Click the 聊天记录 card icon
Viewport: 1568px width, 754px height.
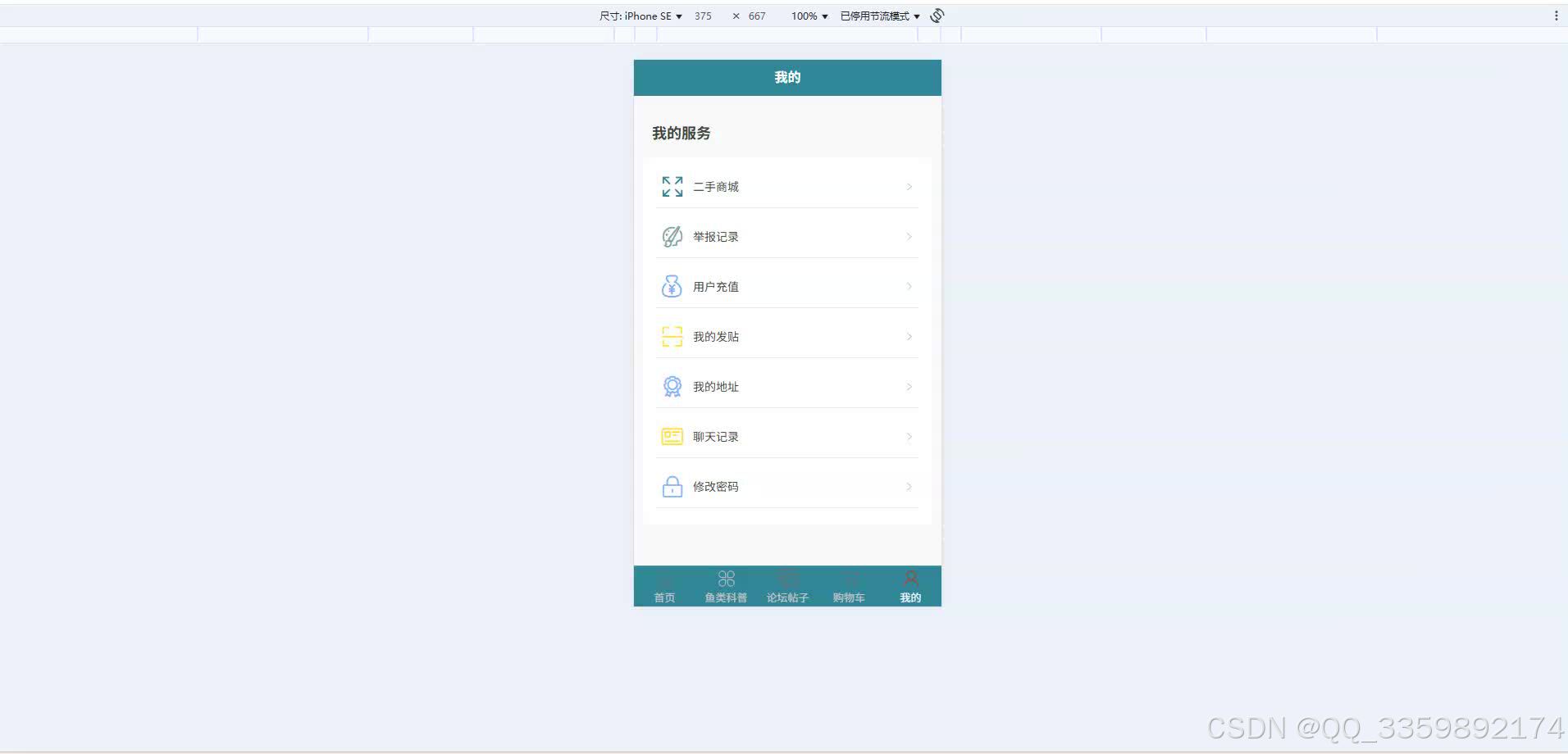point(672,436)
